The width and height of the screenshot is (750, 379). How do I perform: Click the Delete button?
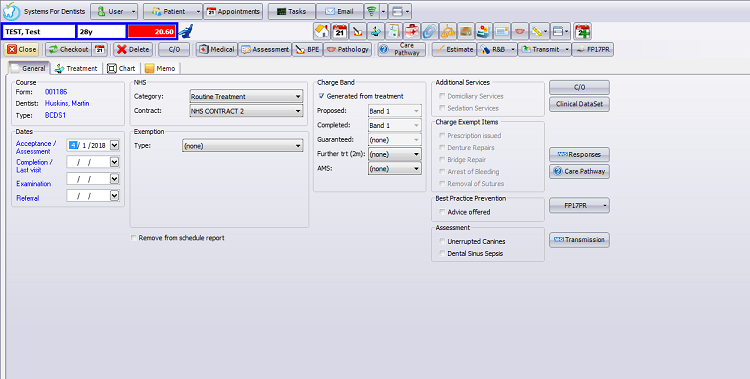[133, 49]
